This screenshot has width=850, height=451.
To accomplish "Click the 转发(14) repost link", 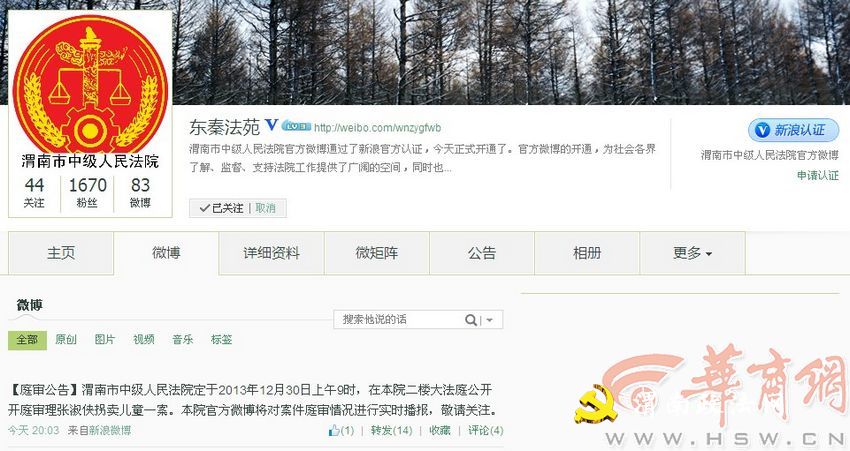I will (x=391, y=430).
